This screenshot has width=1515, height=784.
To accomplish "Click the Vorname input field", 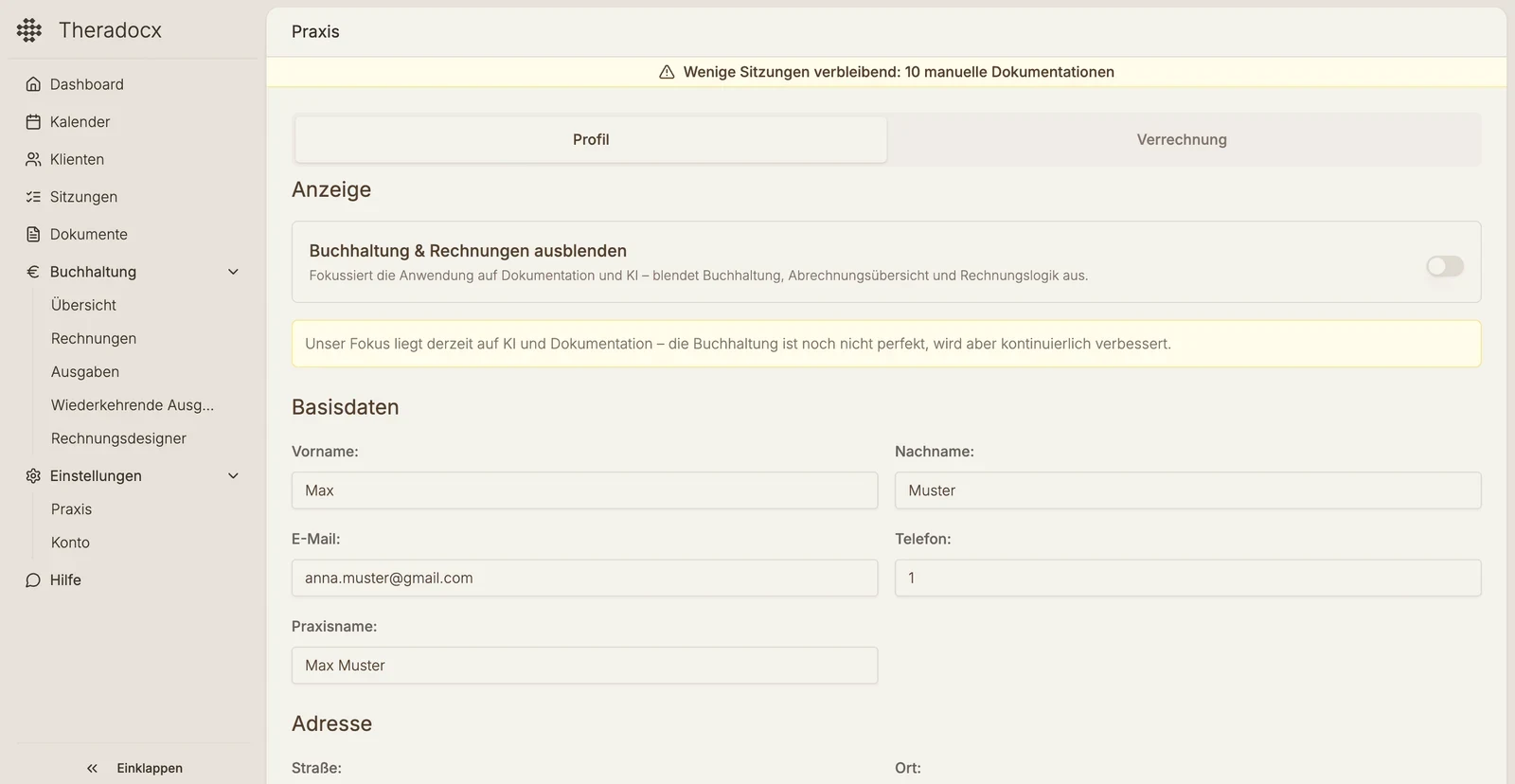I will (x=584, y=490).
